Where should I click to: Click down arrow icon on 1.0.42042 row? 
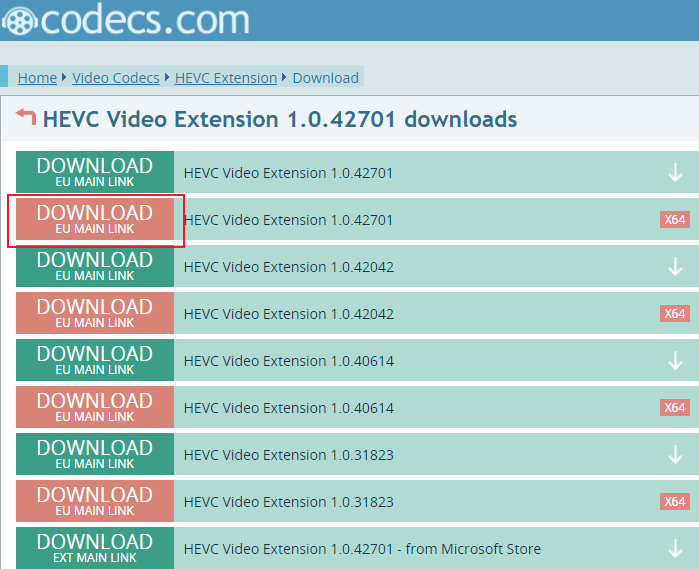tap(675, 267)
